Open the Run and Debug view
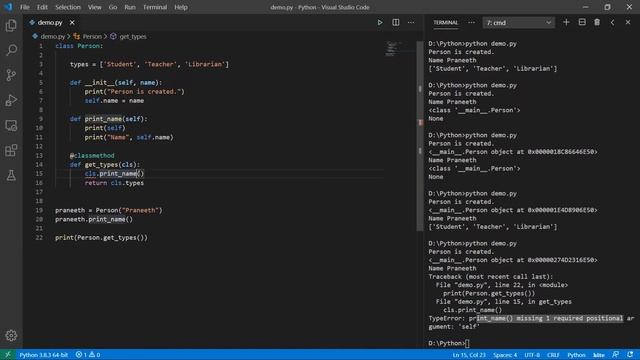 11,100
